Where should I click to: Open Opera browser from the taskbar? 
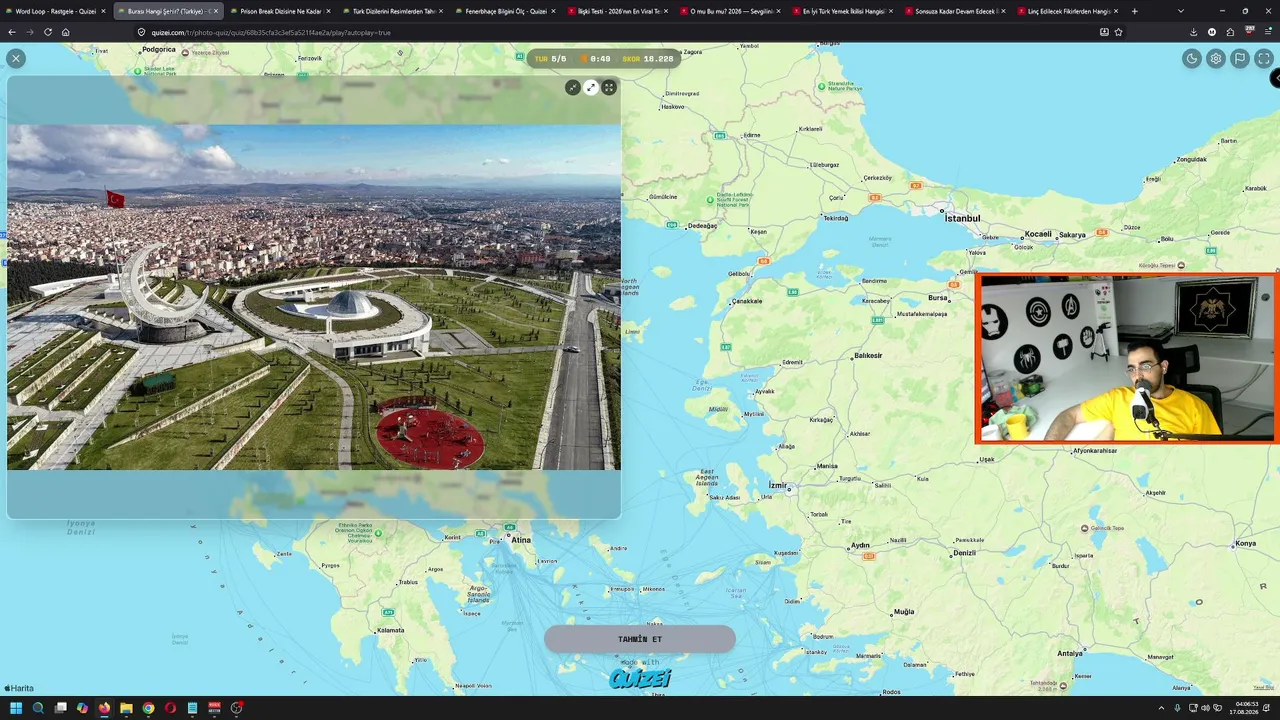pyautogui.click(x=170, y=708)
